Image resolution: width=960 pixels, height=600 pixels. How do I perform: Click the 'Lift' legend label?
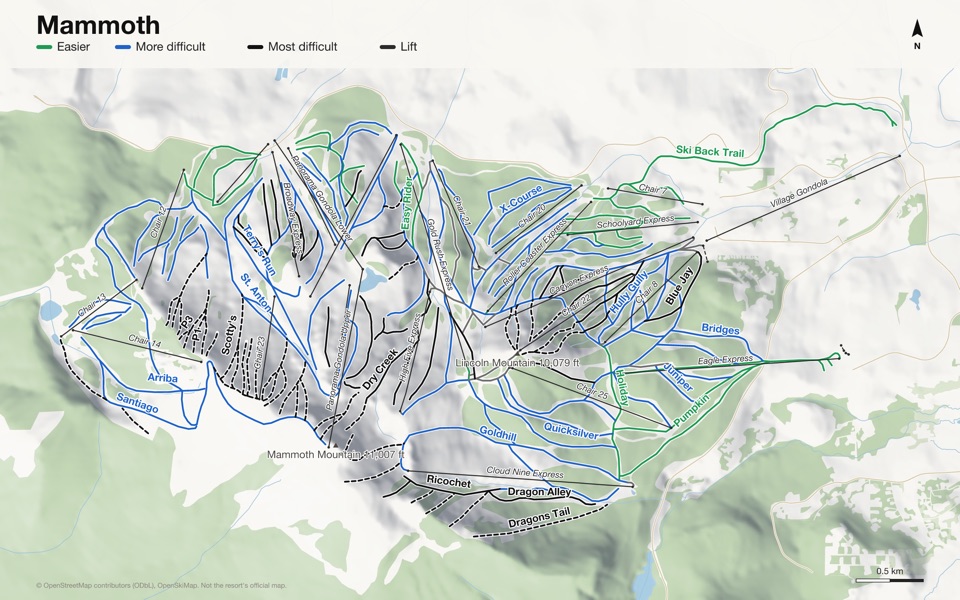(x=408, y=47)
